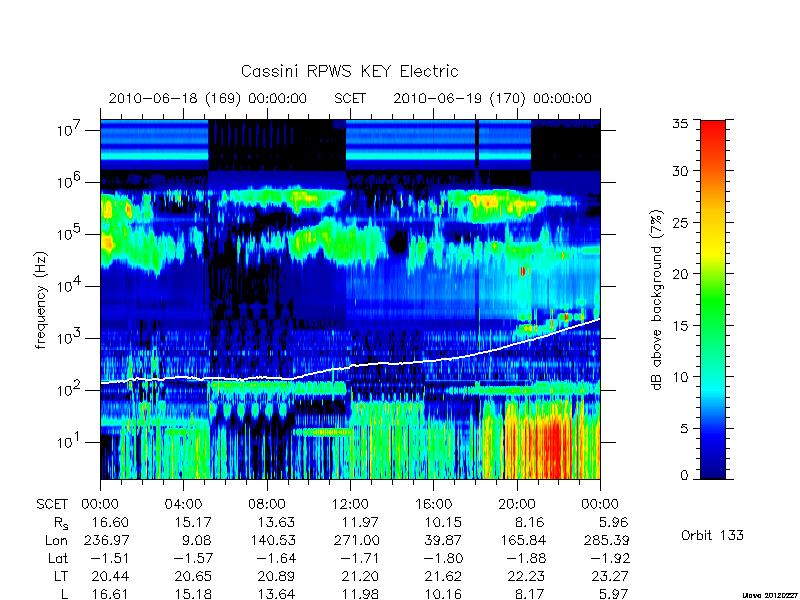Select the L value 13.64
Image resolution: width=800 pixels, height=600 pixels.
(277, 594)
